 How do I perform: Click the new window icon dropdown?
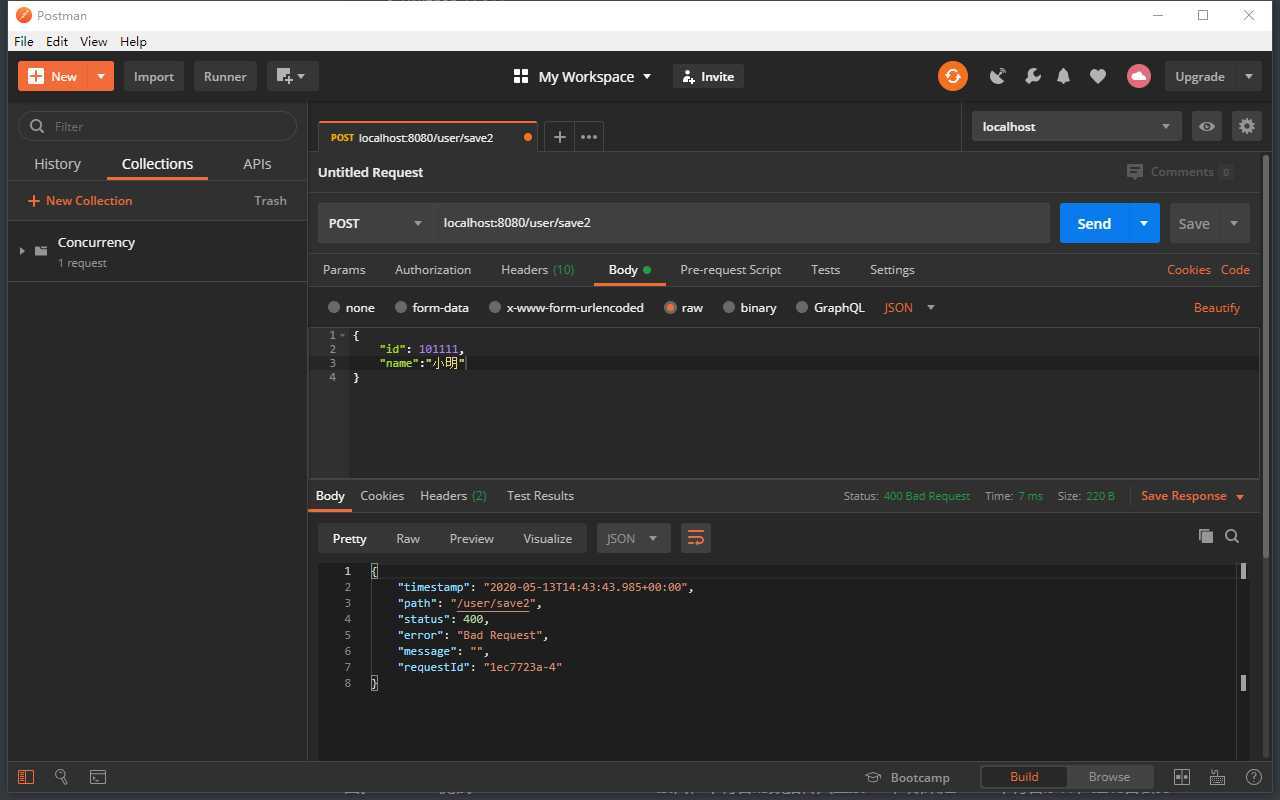(x=292, y=76)
